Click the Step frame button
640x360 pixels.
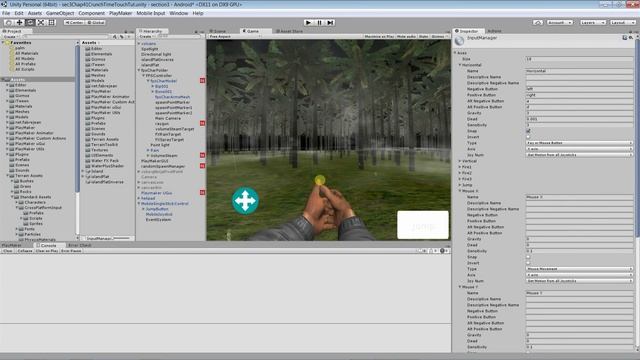[331, 22]
